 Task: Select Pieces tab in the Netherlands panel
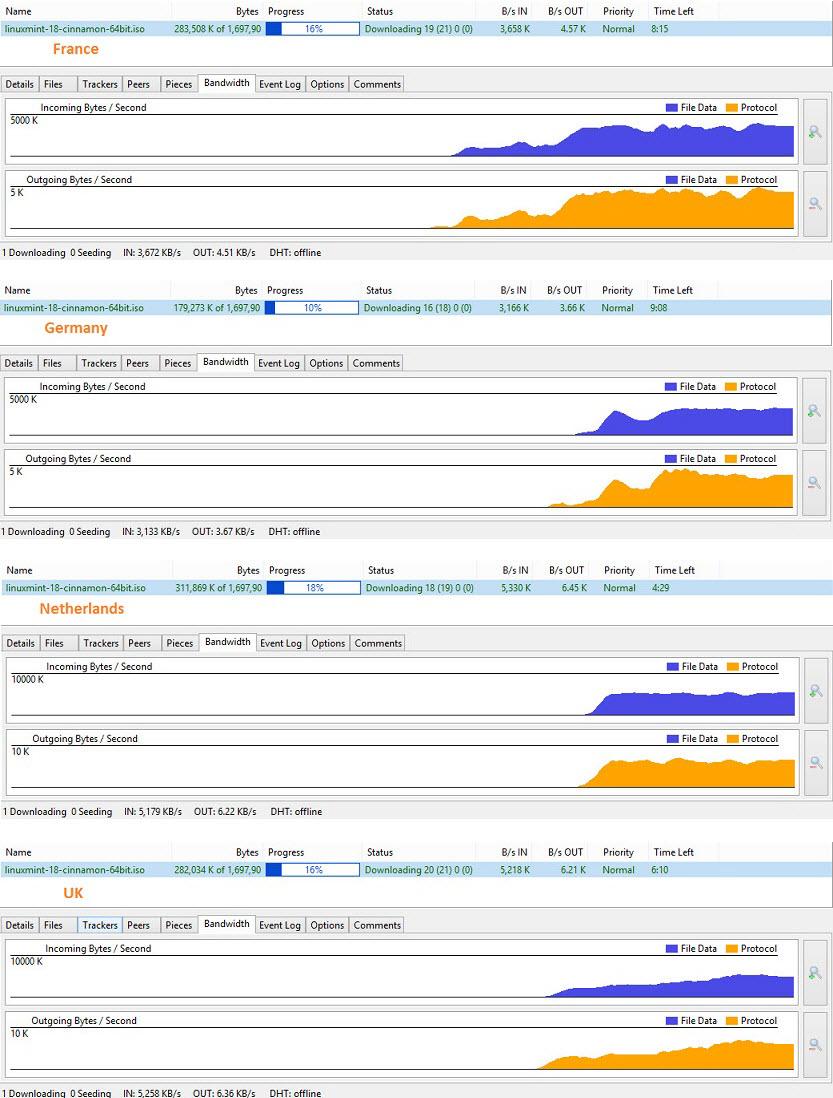click(x=179, y=644)
